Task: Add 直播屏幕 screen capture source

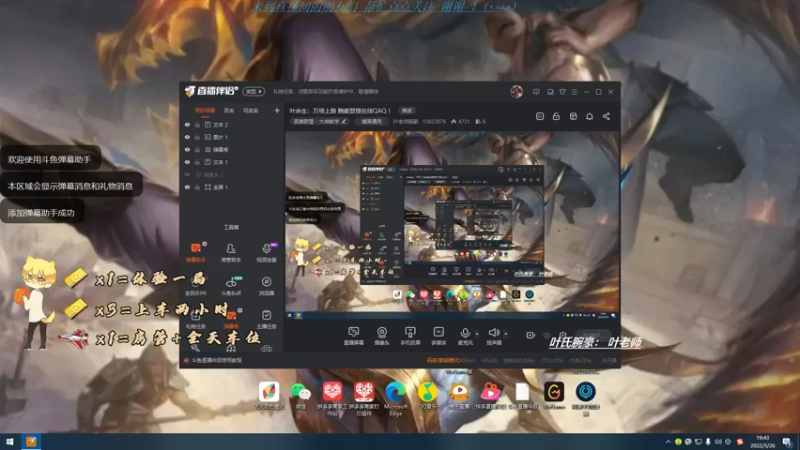Action: tap(354, 336)
